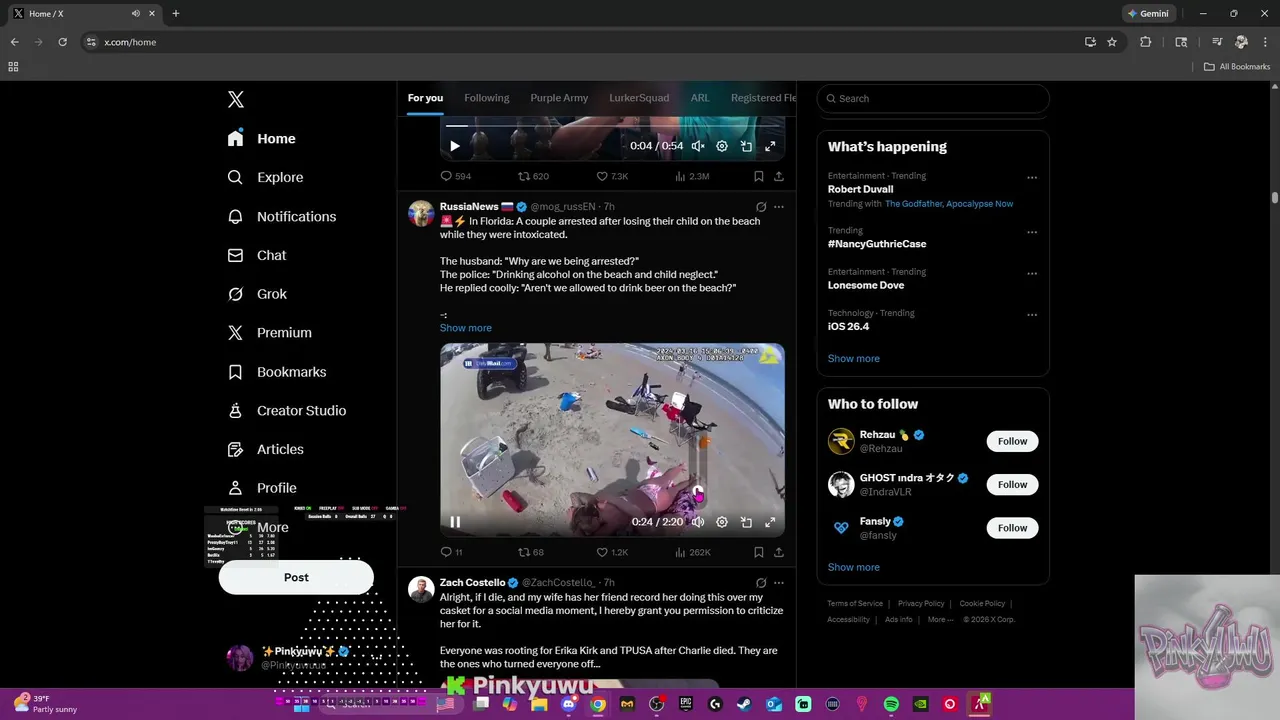Open options for Lonesome Dove trend
The width and height of the screenshot is (1280, 720).
click(x=1032, y=274)
